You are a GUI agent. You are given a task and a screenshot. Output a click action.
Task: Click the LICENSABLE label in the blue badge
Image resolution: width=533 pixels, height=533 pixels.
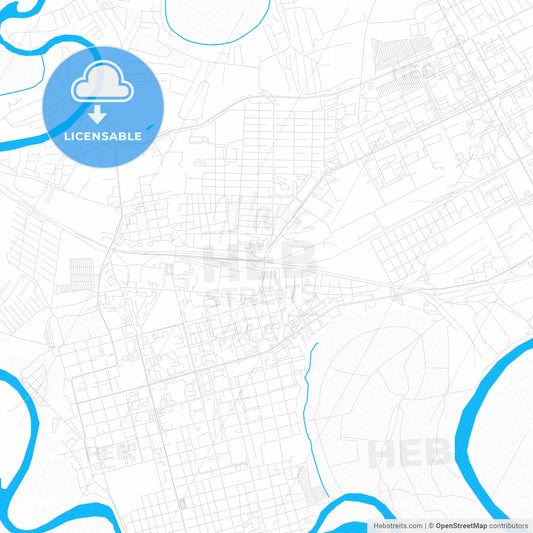pyautogui.click(x=103, y=136)
